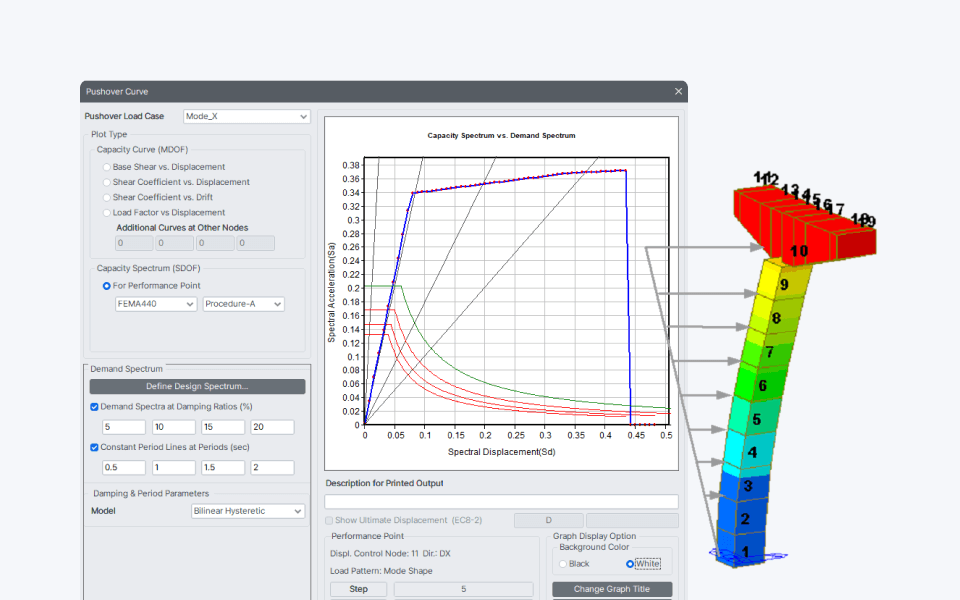Viewport: 960px width, 600px height.
Task: Click the damping ratio field showing 20
Action: click(272, 427)
